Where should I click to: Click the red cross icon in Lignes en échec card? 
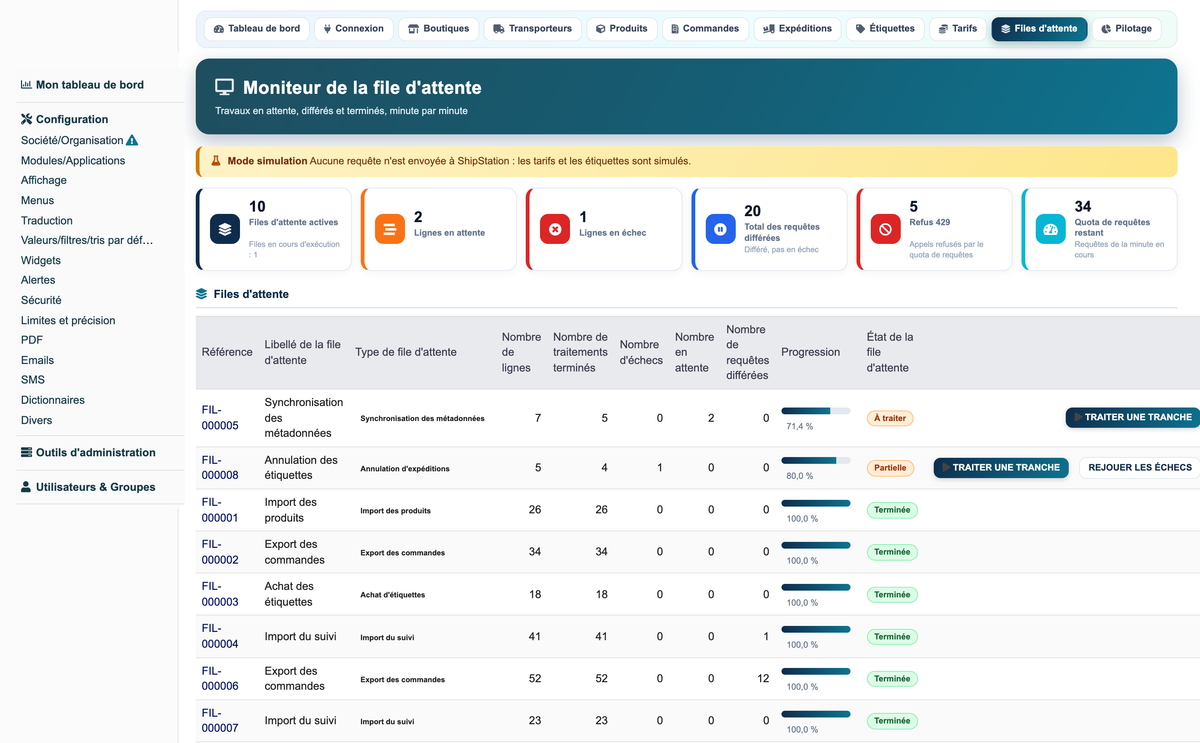[555, 229]
